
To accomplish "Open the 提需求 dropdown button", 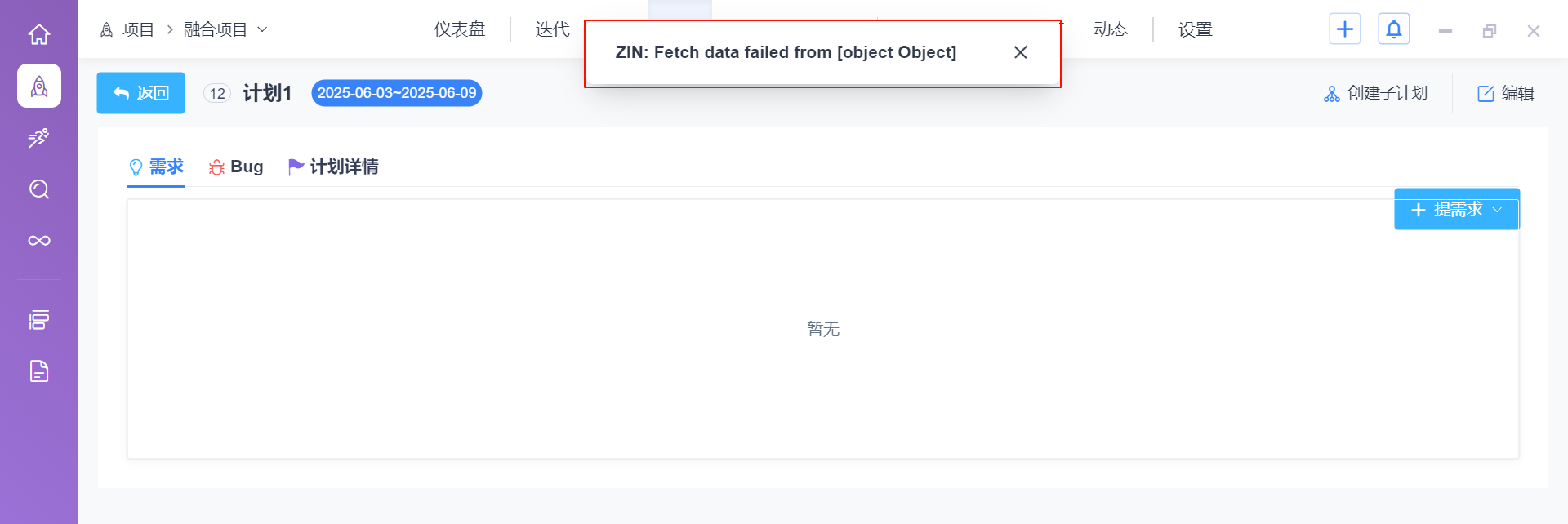I will click(x=1457, y=210).
